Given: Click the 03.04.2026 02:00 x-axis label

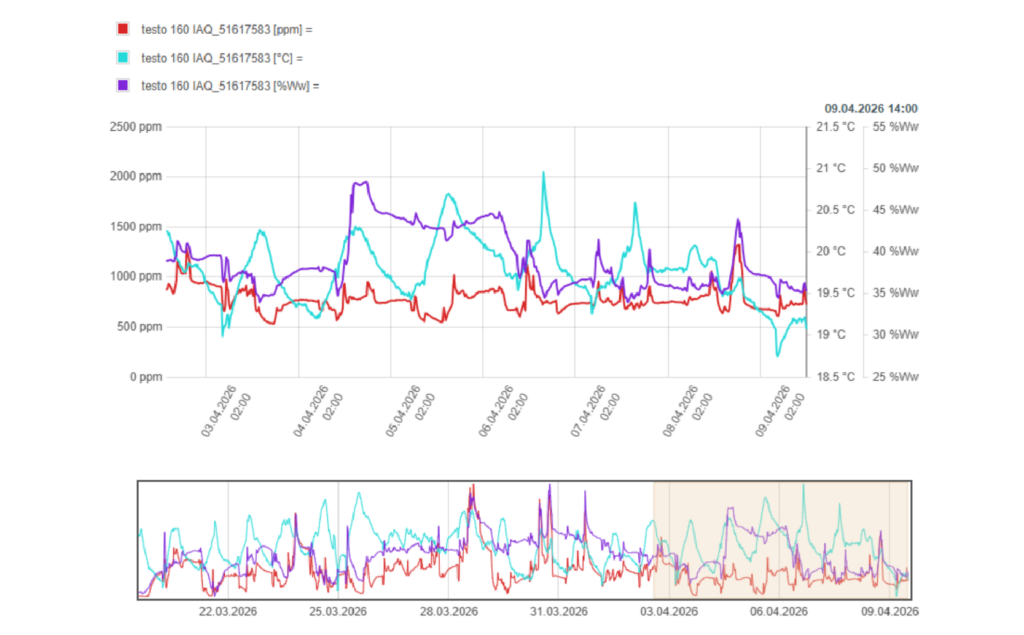Looking at the screenshot, I should pyautogui.click(x=226, y=410).
